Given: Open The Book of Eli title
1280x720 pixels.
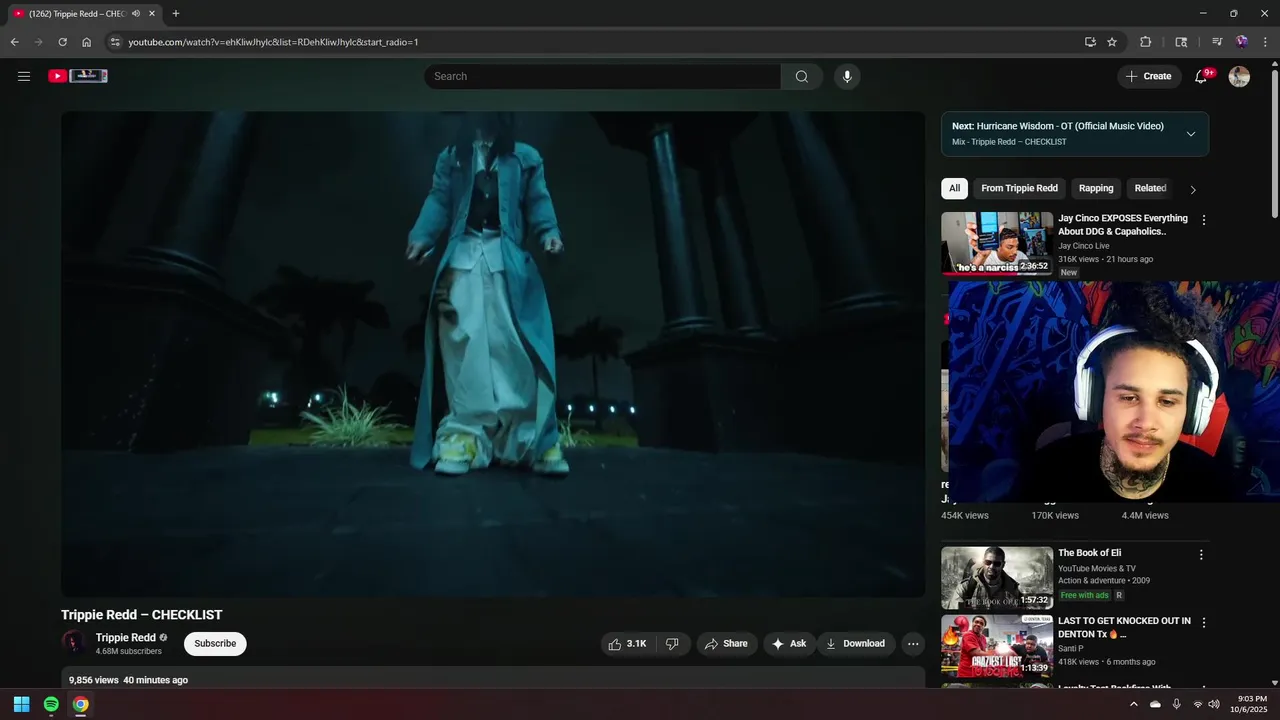Looking at the screenshot, I should 1089,553.
